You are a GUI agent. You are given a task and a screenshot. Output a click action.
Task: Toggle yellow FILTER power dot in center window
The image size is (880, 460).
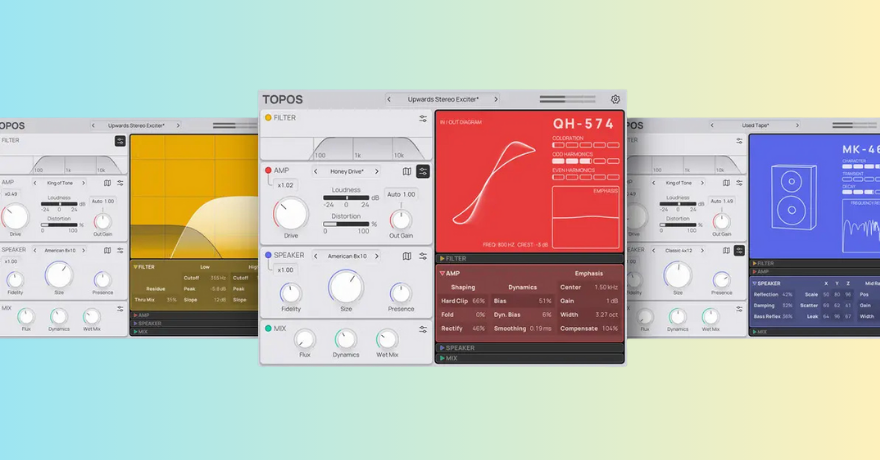point(268,118)
